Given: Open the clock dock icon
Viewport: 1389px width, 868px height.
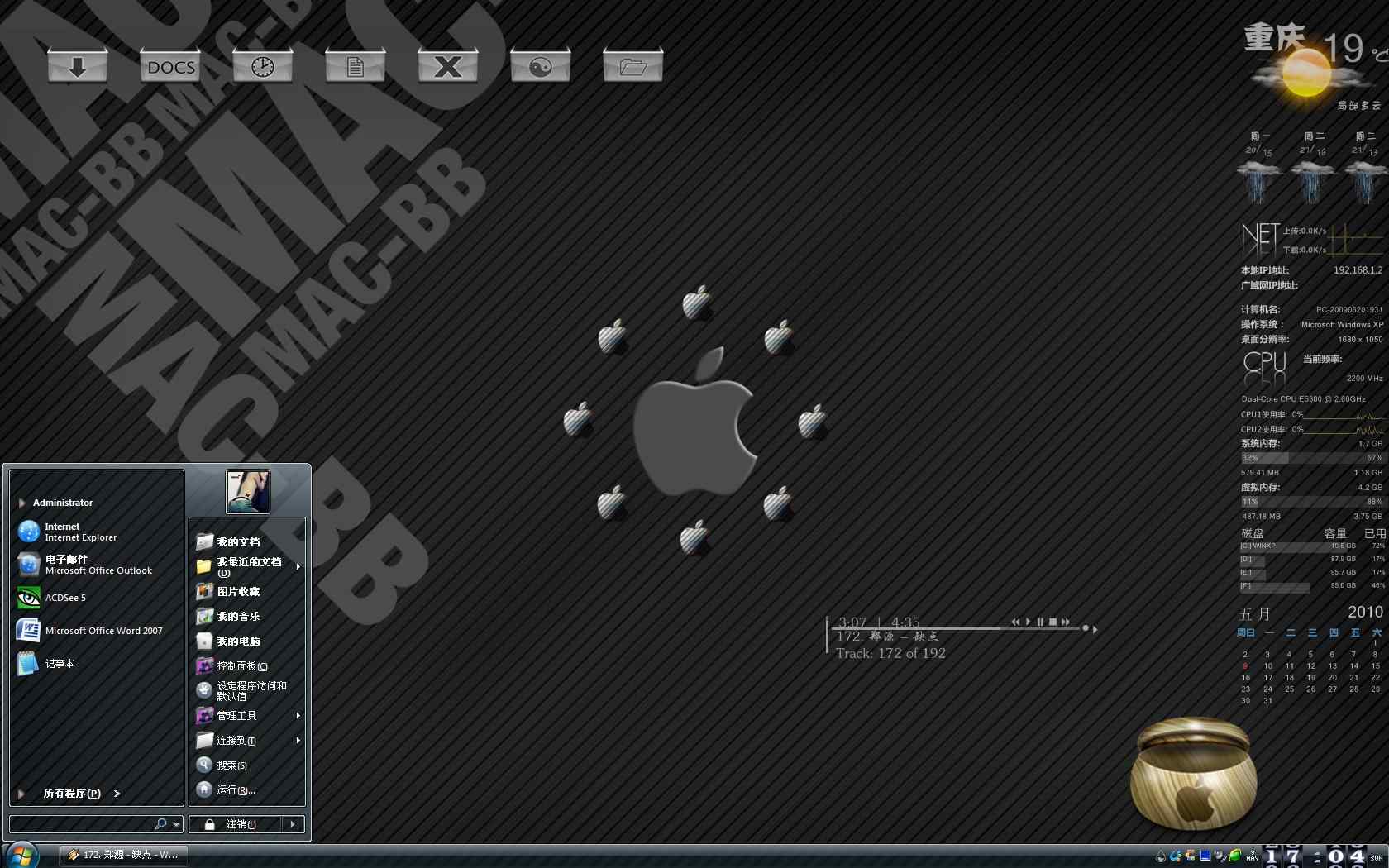Looking at the screenshot, I should [263, 65].
